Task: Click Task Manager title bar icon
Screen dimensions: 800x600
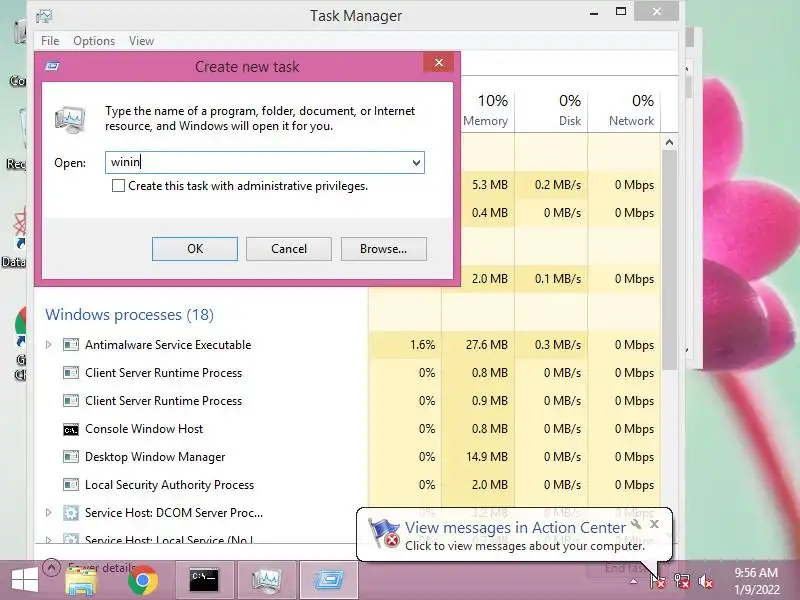Action: pos(44,16)
